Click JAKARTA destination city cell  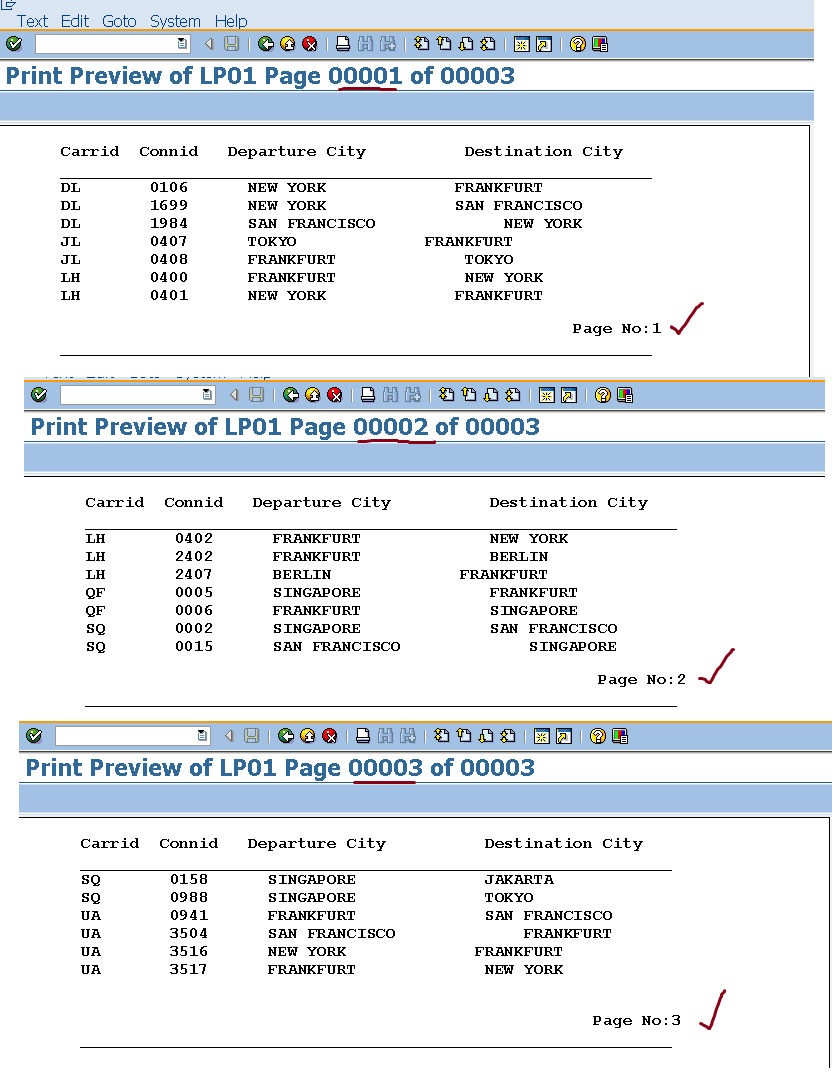pos(519,879)
